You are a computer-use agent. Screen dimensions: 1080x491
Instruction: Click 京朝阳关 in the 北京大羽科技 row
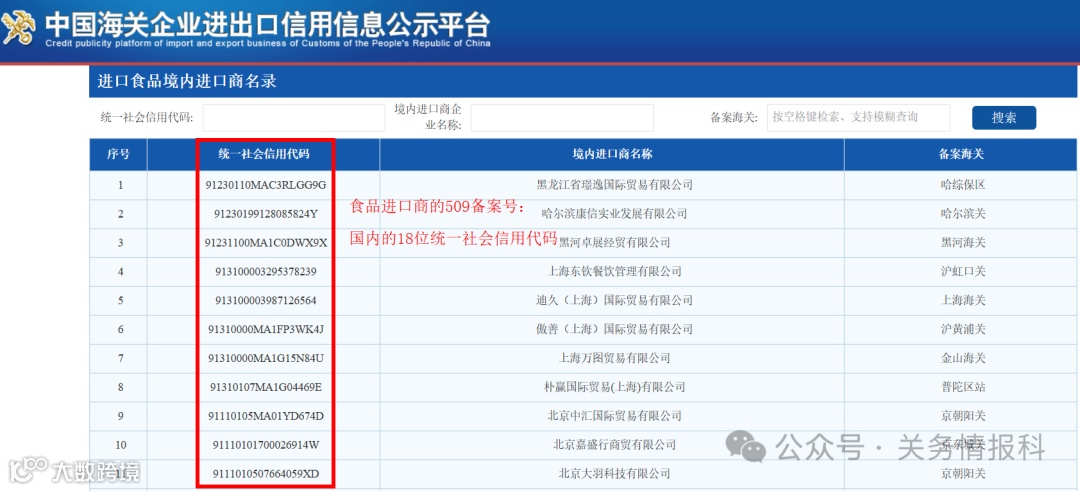pos(963,474)
